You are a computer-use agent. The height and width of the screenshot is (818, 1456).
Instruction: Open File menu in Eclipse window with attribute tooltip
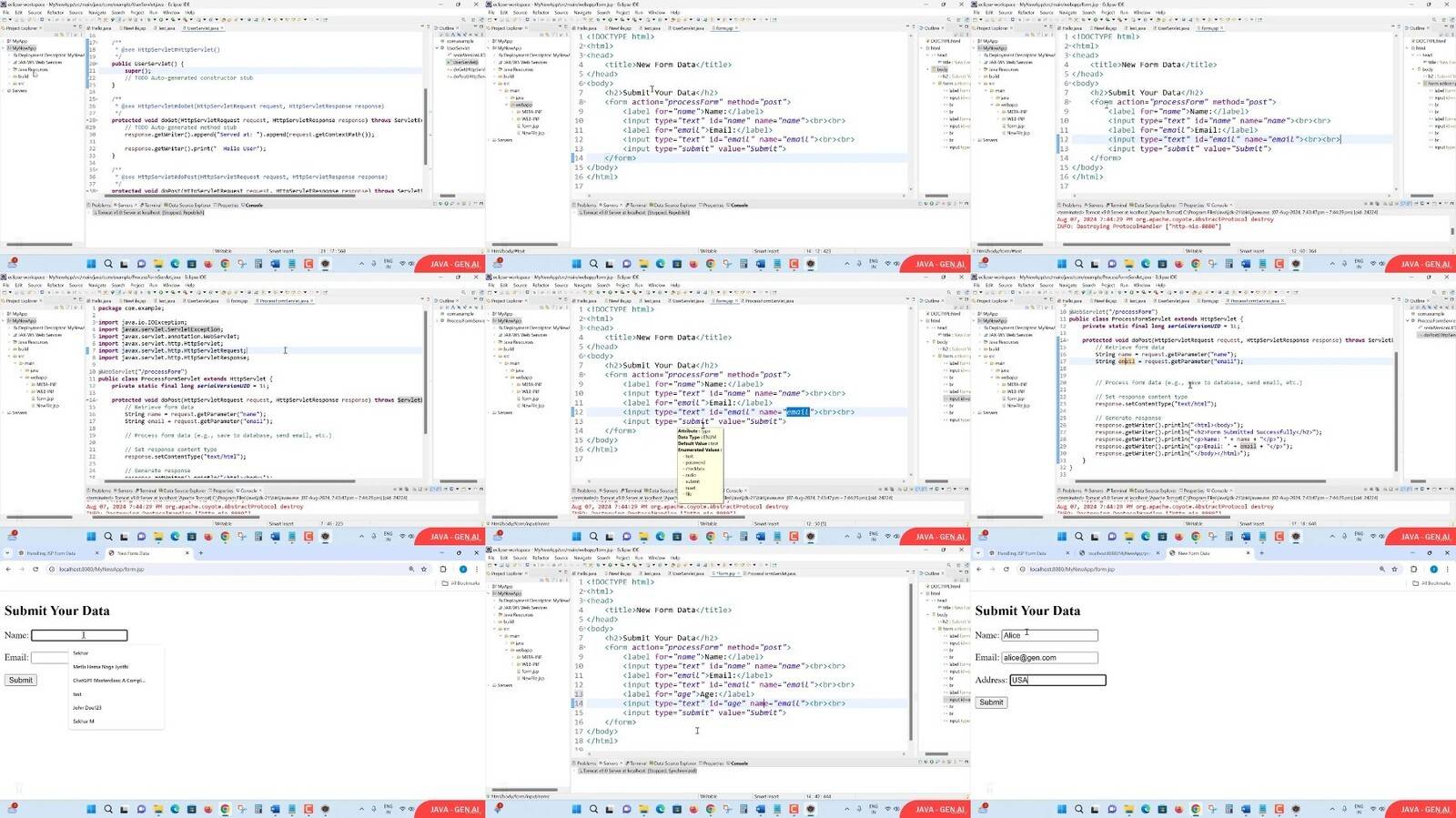pyautogui.click(x=491, y=285)
